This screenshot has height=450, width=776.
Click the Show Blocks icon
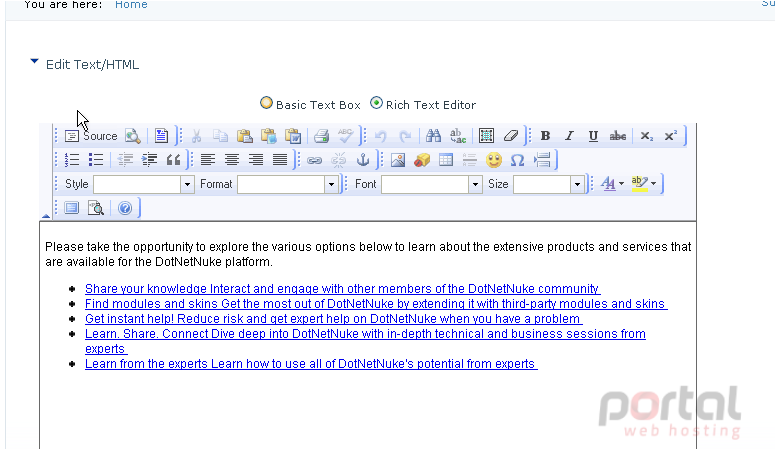click(x=96, y=208)
